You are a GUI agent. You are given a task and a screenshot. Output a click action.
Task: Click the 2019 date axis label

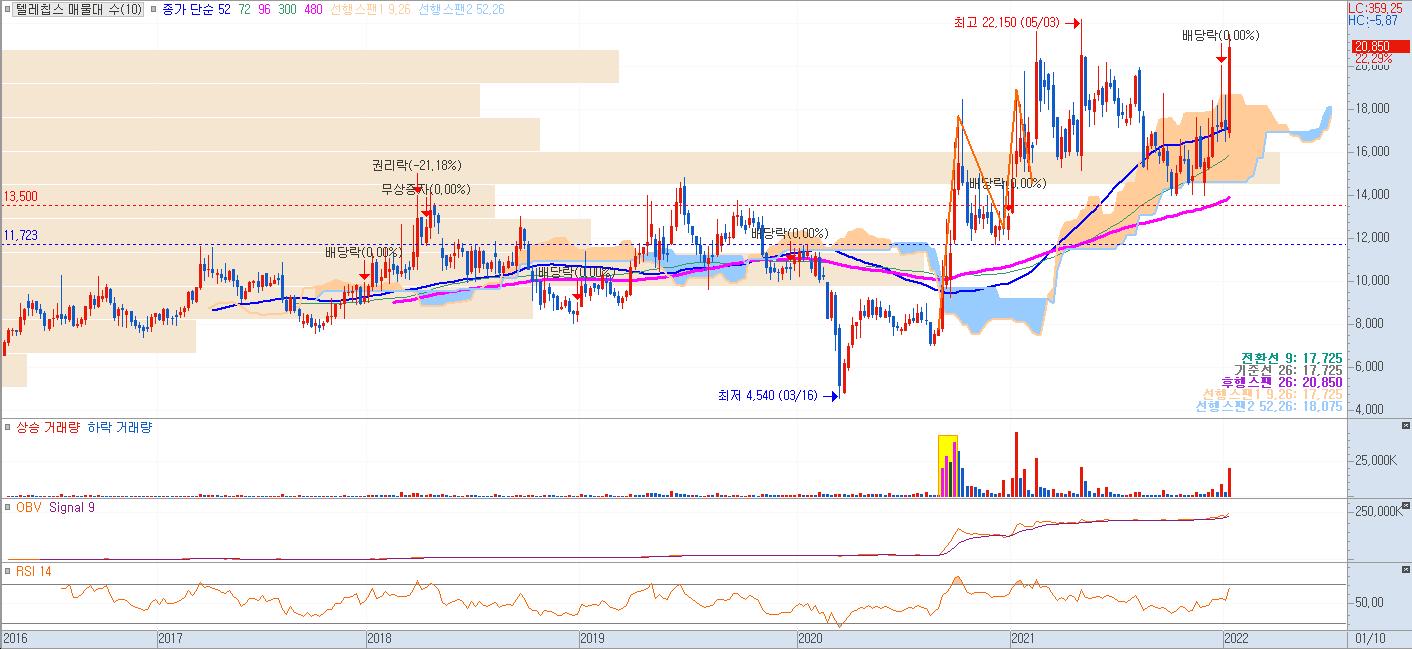click(x=594, y=637)
